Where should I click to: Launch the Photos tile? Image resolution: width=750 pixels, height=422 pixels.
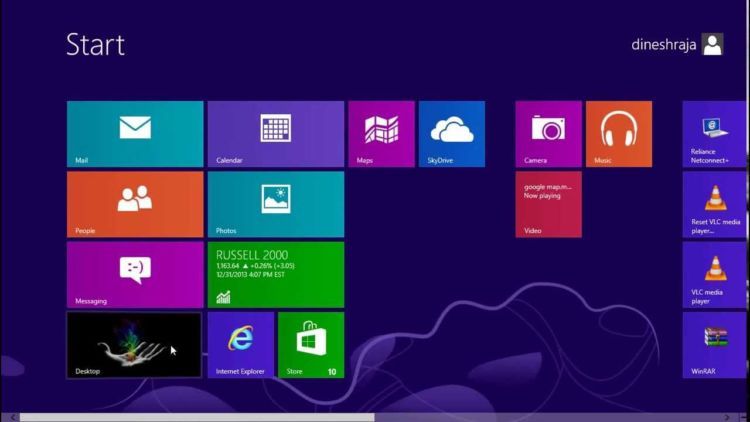[276, 204]
